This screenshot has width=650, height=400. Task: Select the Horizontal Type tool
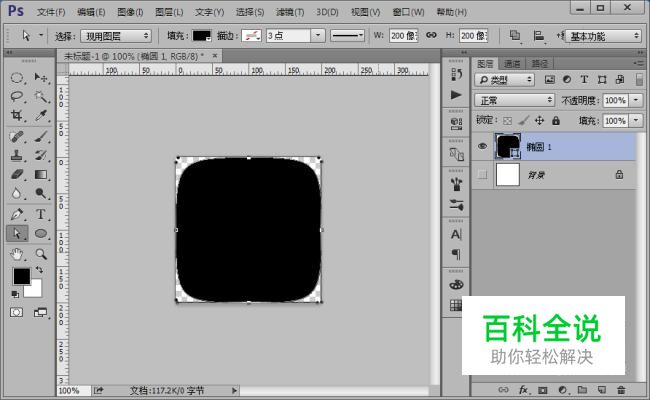41,214
